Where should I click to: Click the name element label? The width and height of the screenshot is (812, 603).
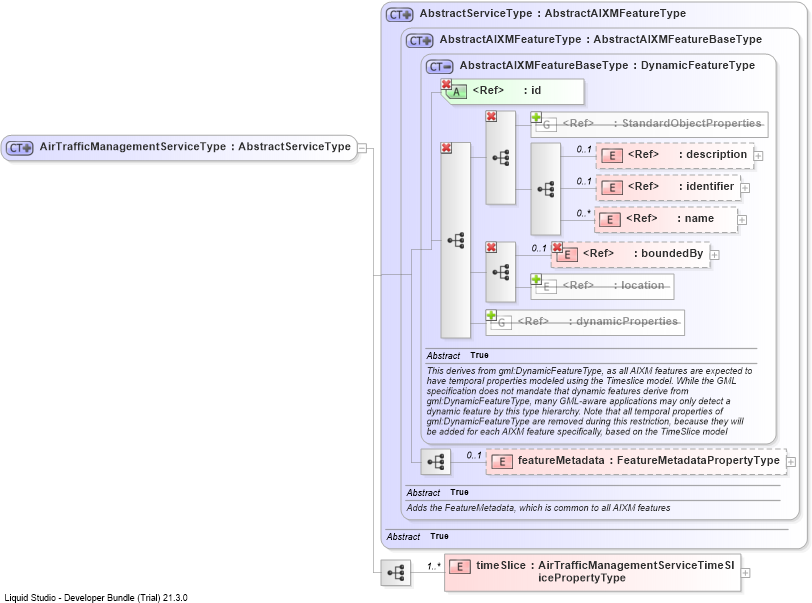pyautogui.click(x=670, y=219)
